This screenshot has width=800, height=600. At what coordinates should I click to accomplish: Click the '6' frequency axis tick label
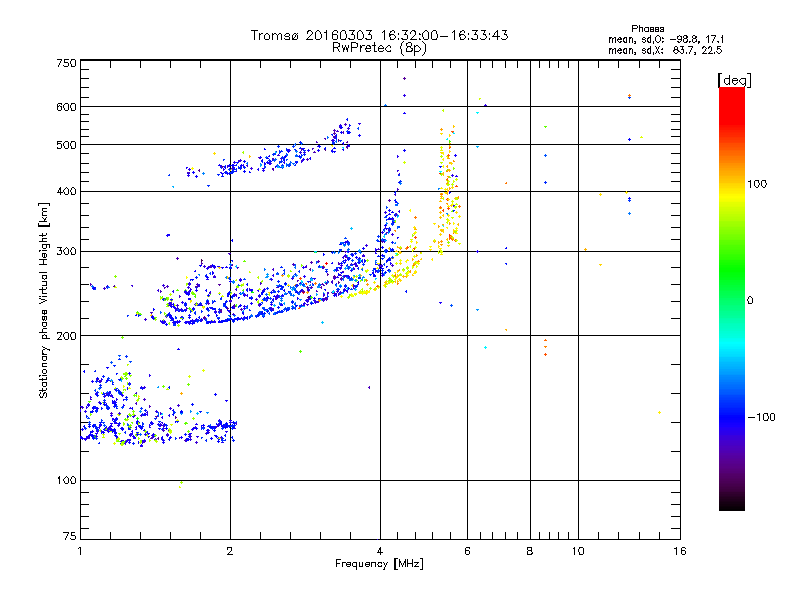467,551
